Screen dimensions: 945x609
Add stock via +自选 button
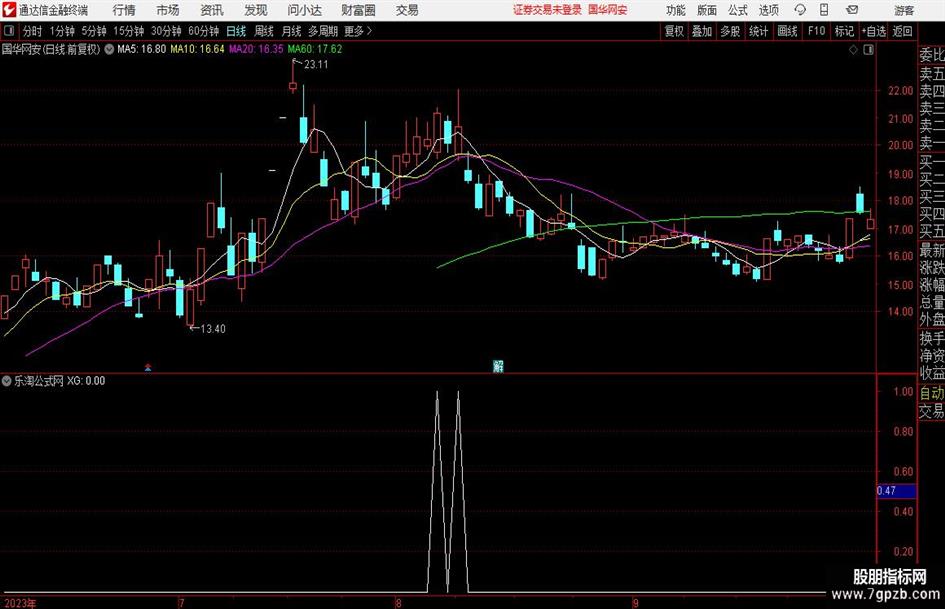[x=874, y=31]
